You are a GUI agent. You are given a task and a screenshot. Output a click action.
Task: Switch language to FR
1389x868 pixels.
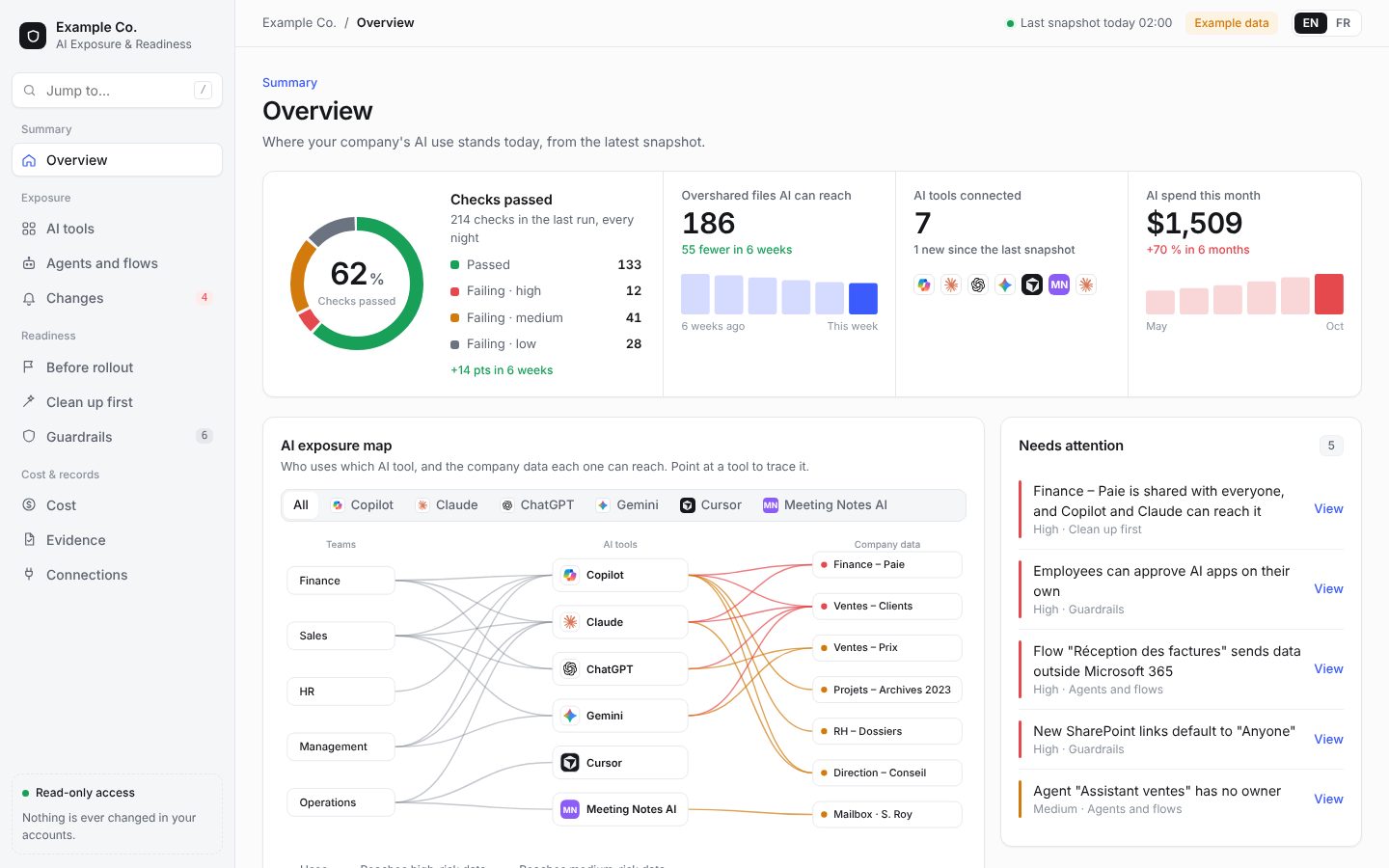[1343, 23]
